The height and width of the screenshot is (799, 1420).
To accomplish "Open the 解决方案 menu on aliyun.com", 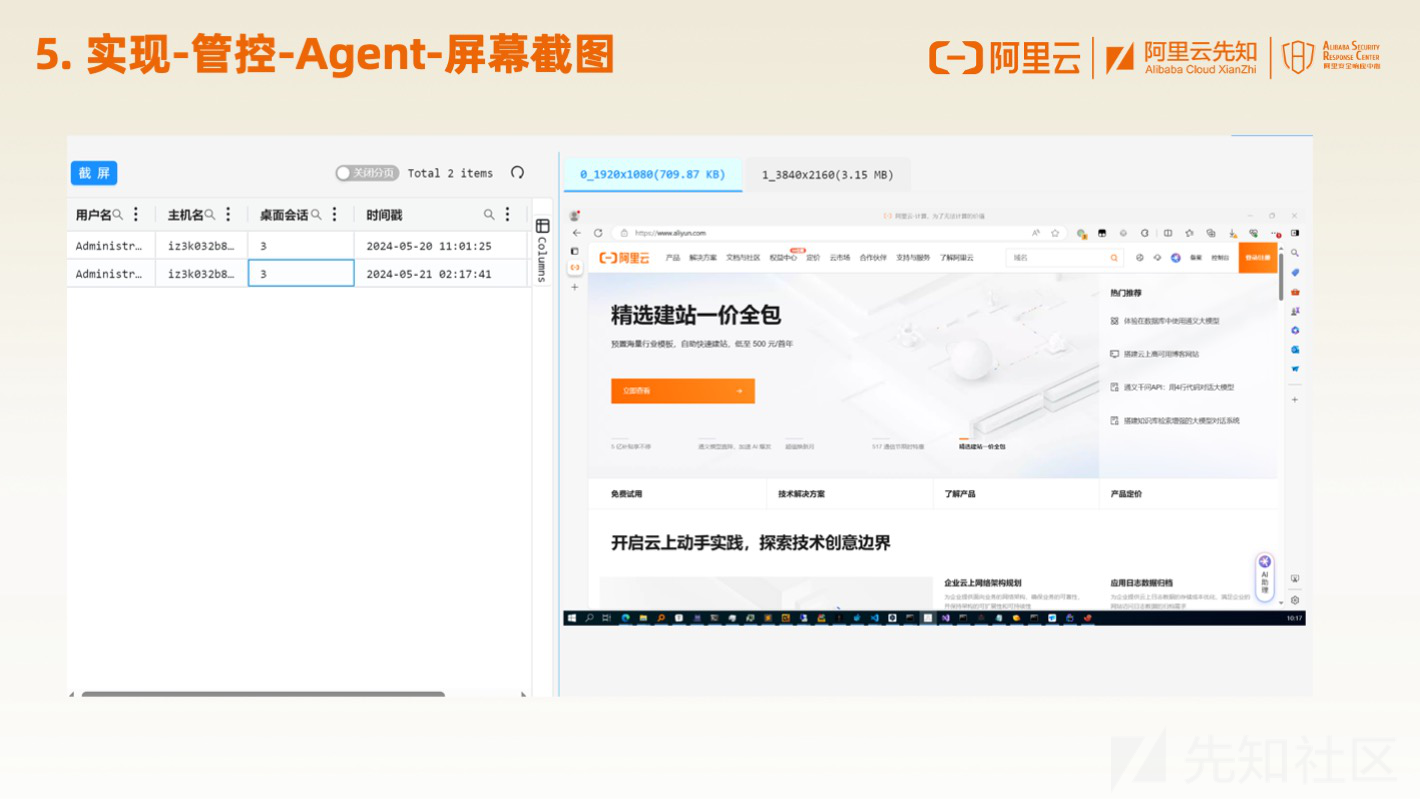I will point(703,257).
